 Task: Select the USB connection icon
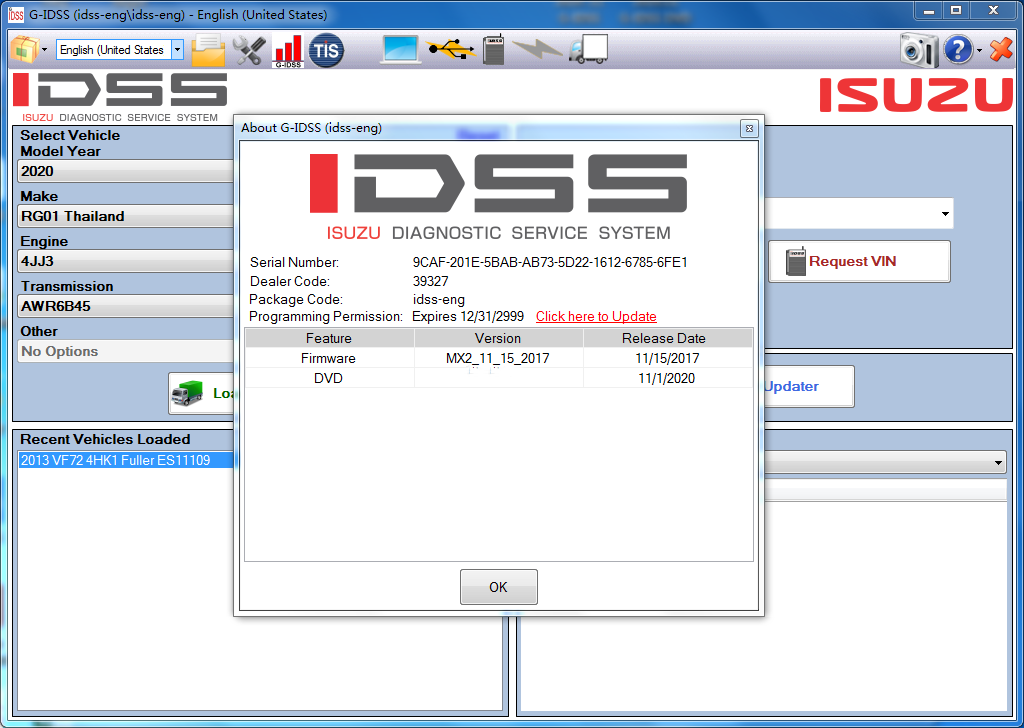451,50
